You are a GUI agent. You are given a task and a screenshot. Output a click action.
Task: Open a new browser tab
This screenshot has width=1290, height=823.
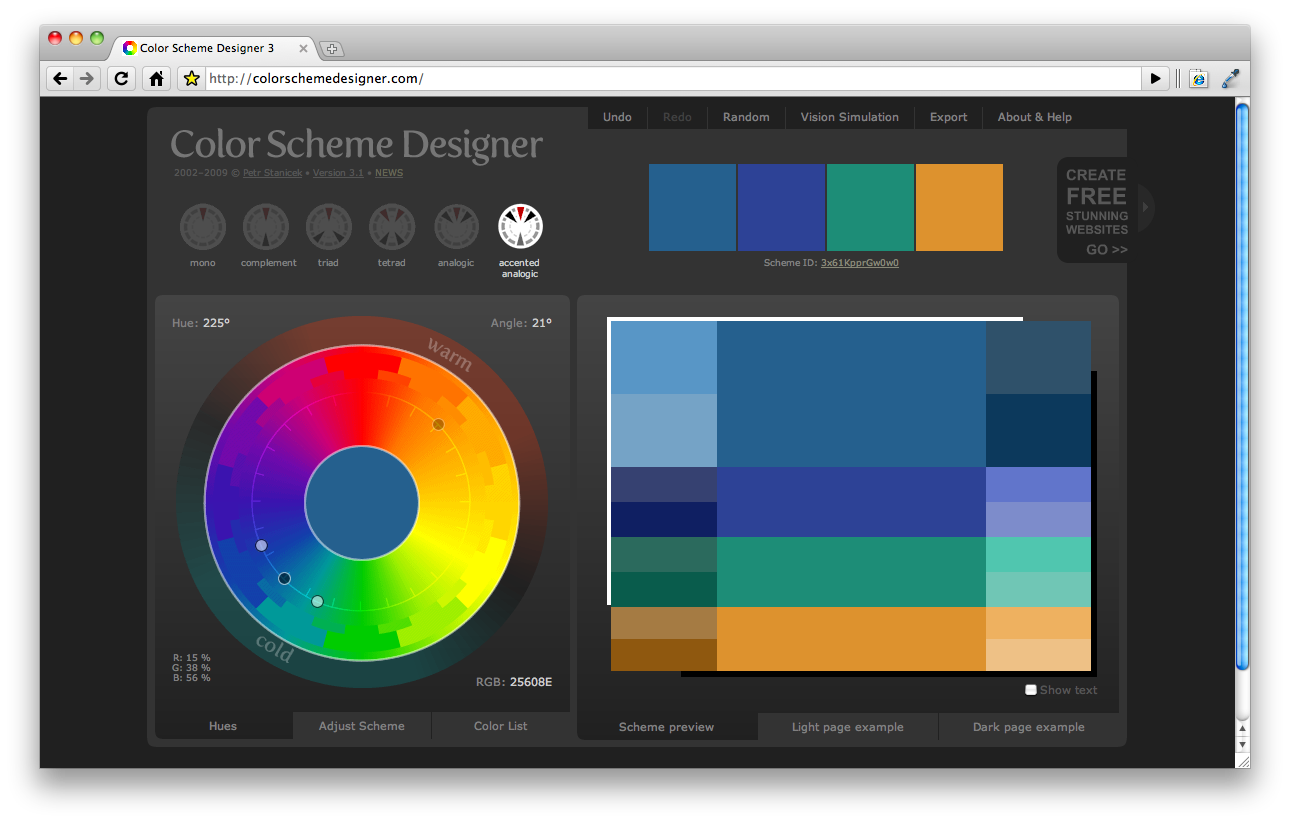pyautogui.click(x=332, y=48)
